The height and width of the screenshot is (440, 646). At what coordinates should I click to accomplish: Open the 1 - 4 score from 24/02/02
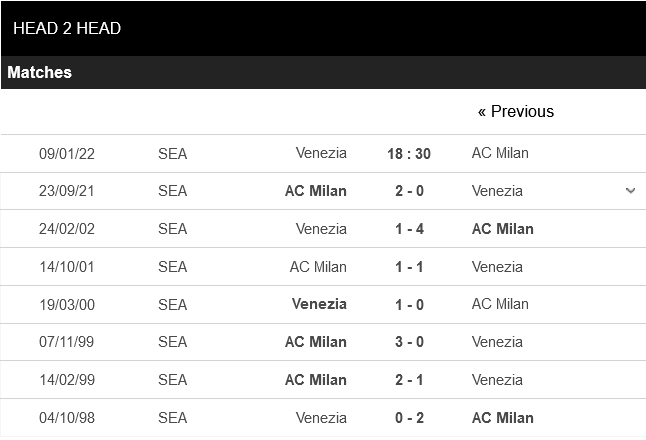coord(408,229)
